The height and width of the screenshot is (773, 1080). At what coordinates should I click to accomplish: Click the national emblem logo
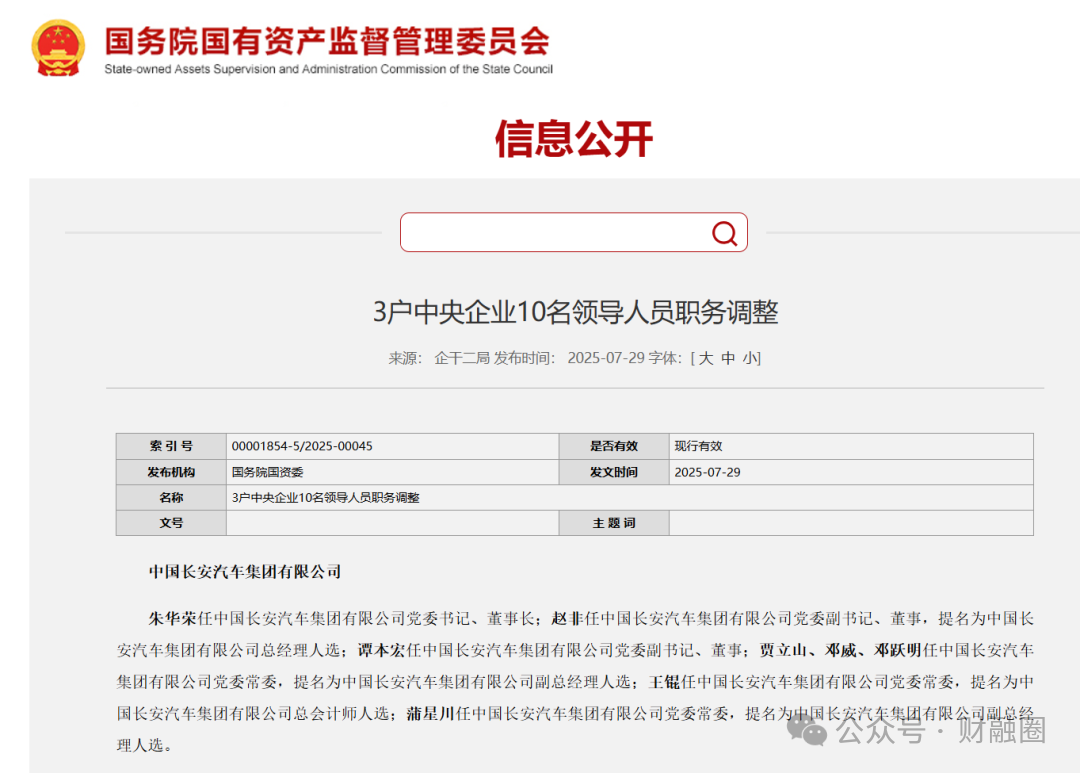click(x=59, y=48)
